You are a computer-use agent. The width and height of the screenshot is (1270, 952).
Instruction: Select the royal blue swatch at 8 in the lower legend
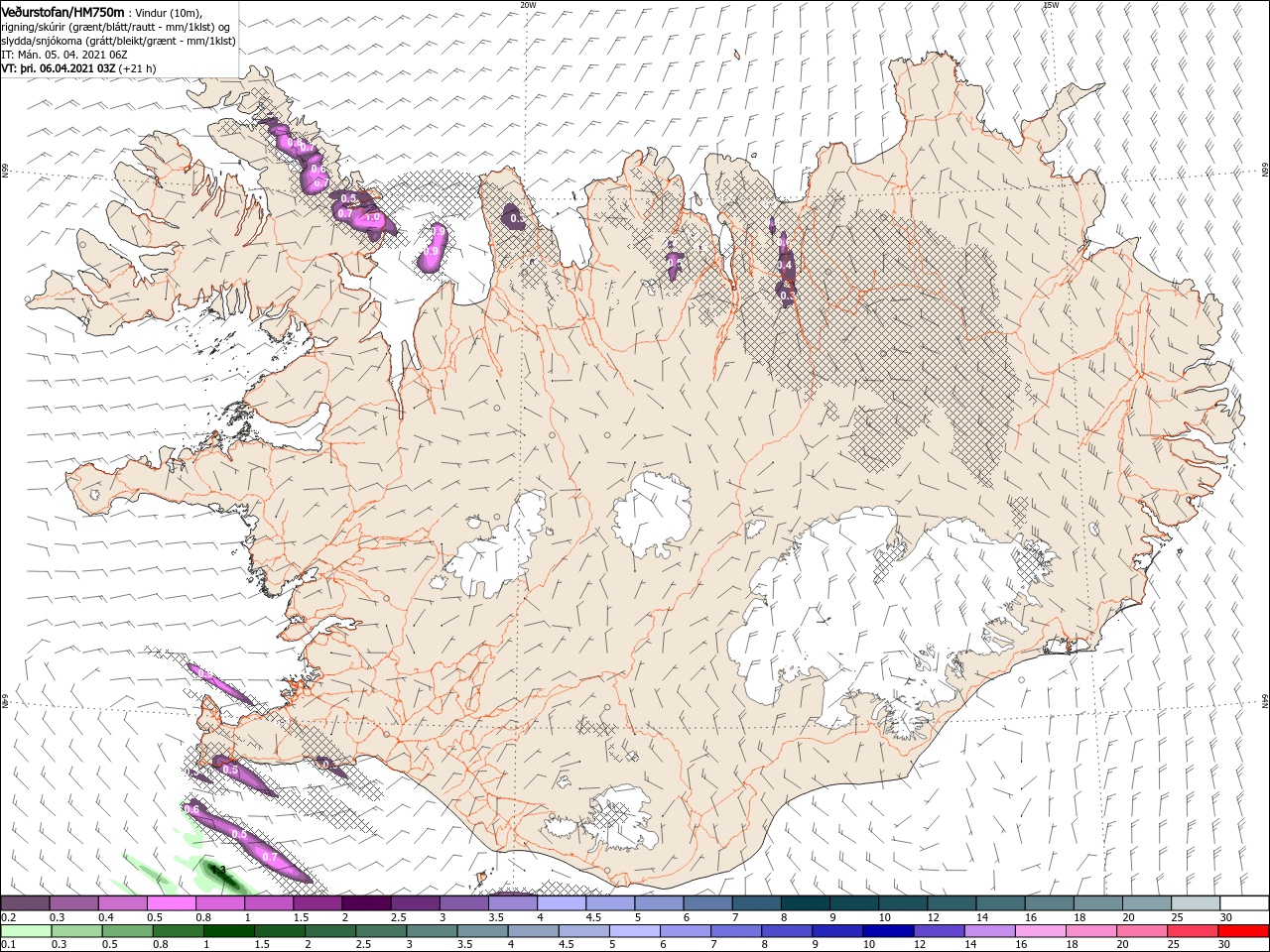pyautogui.click(x=787, y=931)
